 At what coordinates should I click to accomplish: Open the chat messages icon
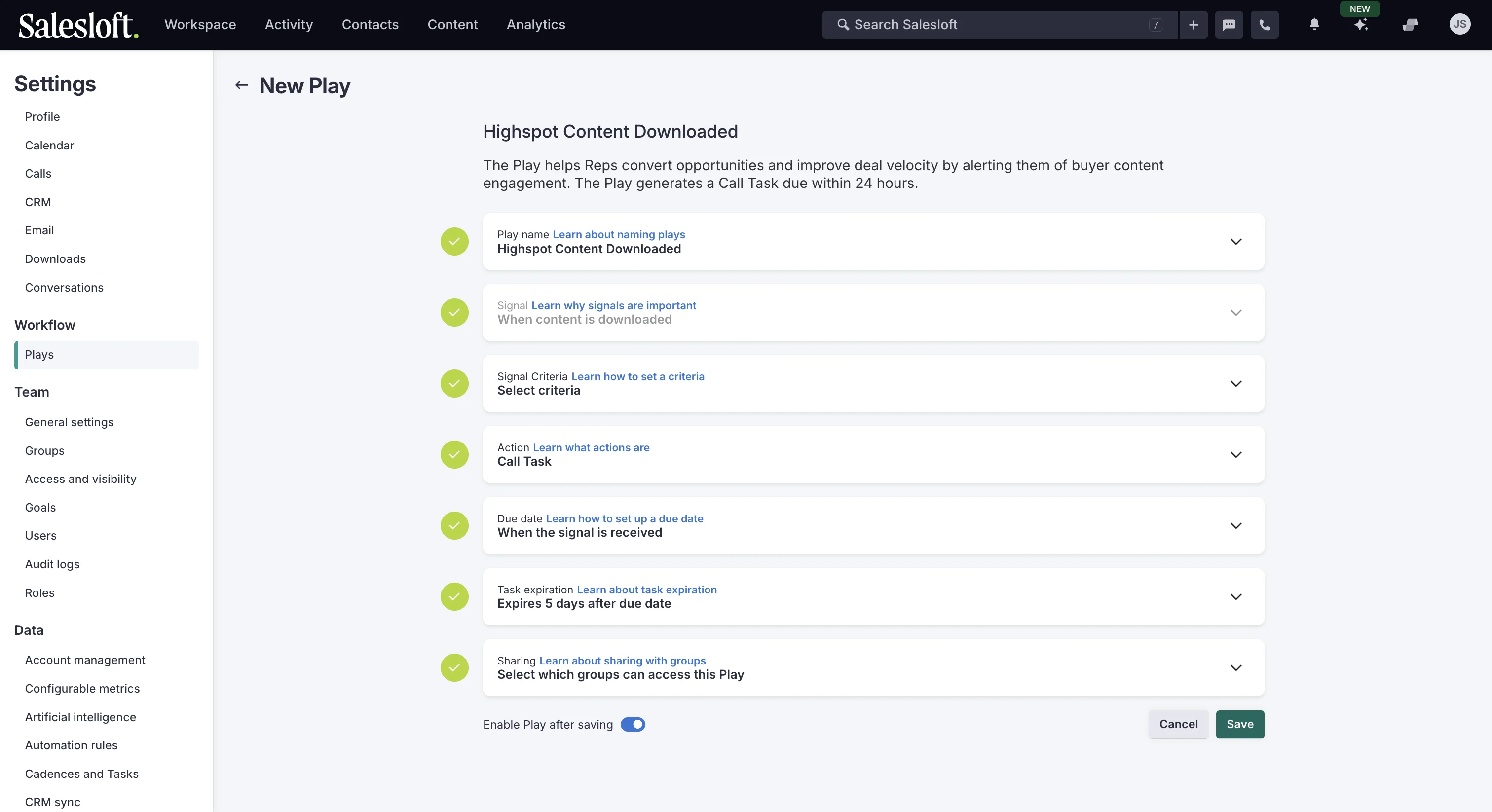[1229, 25]
